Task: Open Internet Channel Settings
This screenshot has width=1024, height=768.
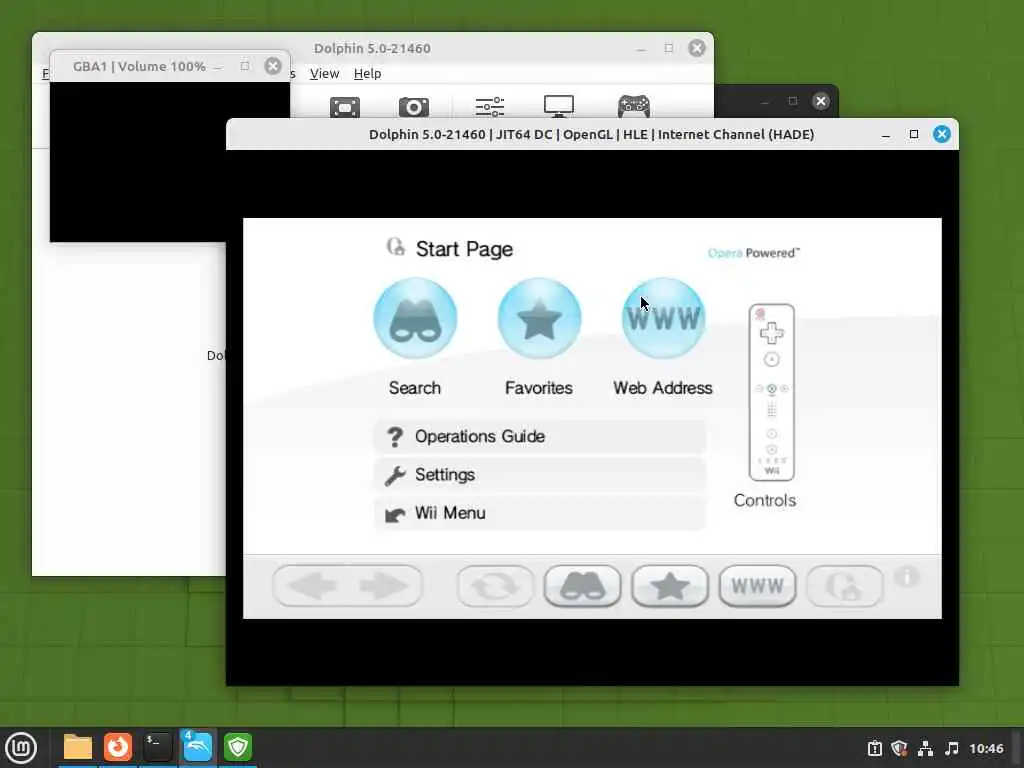Action: coord(539,475)
